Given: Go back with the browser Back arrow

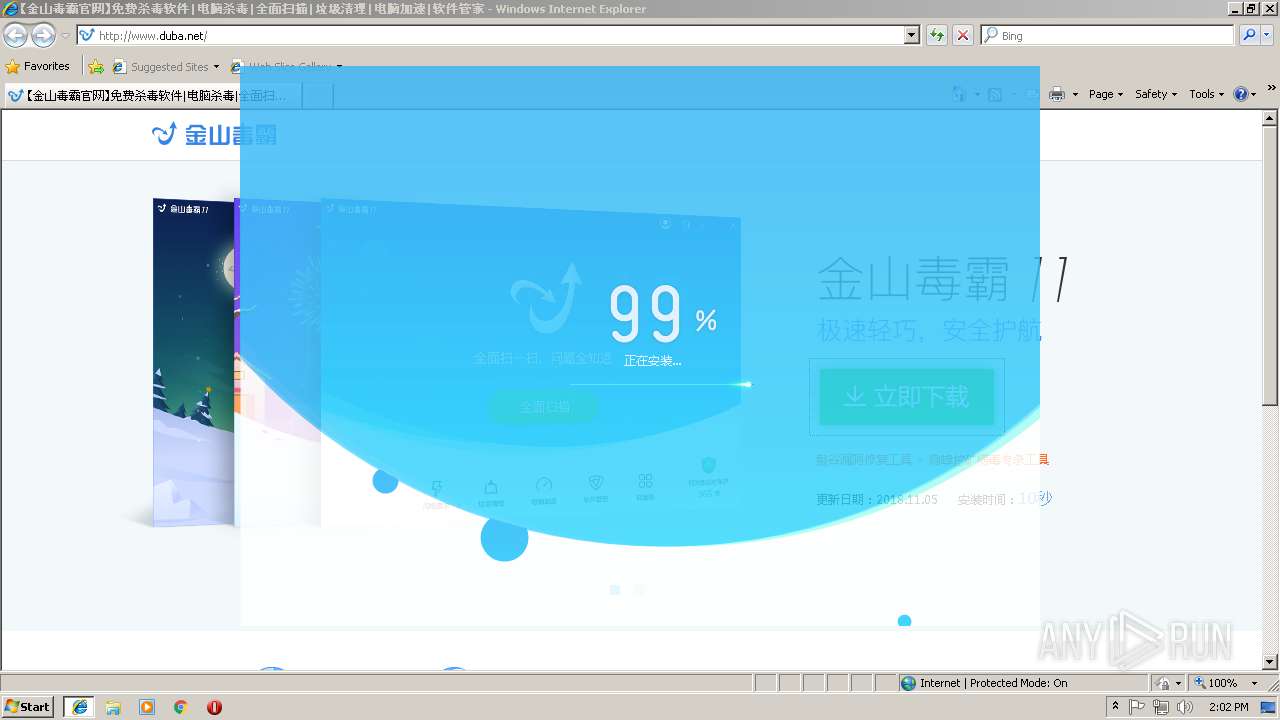Looking at the screenshot, I should pyautogui.click(x=15, y=36).
